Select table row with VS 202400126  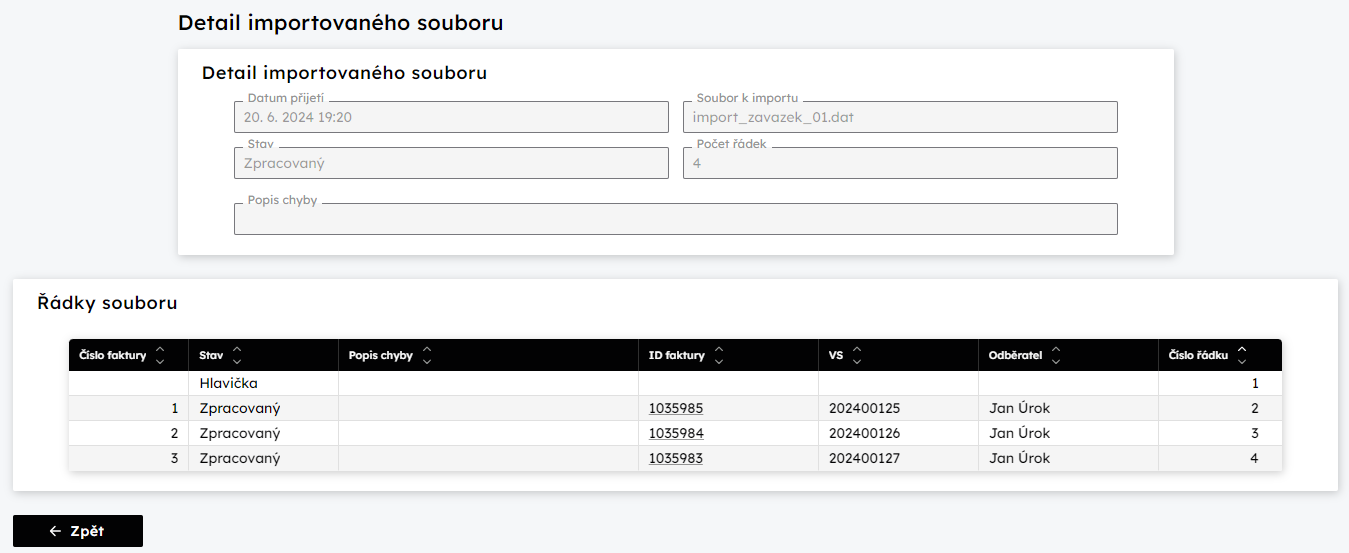[675, 433]
